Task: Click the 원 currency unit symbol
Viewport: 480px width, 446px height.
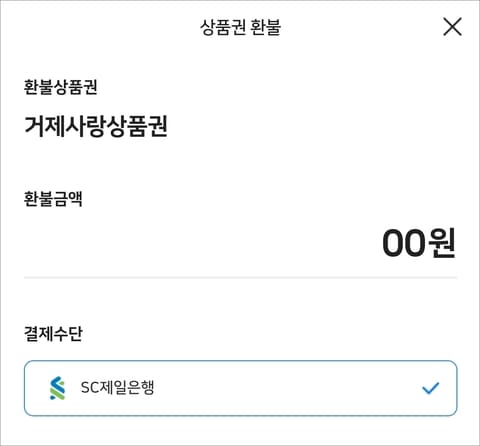Action: pos(442,243)
